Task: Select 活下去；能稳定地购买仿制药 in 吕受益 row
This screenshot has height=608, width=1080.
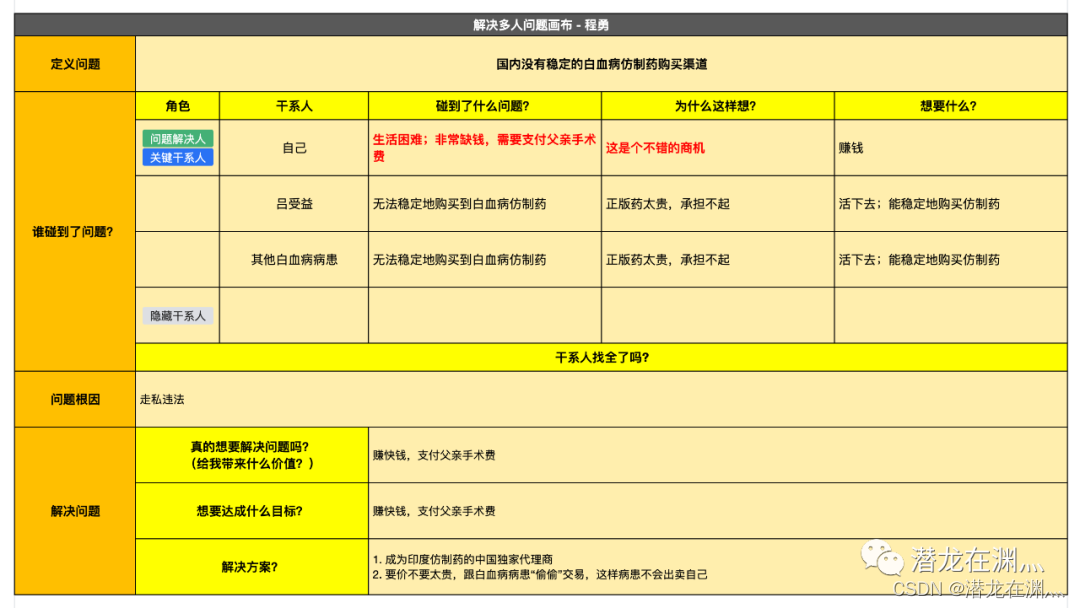Action: coord(951,204)
